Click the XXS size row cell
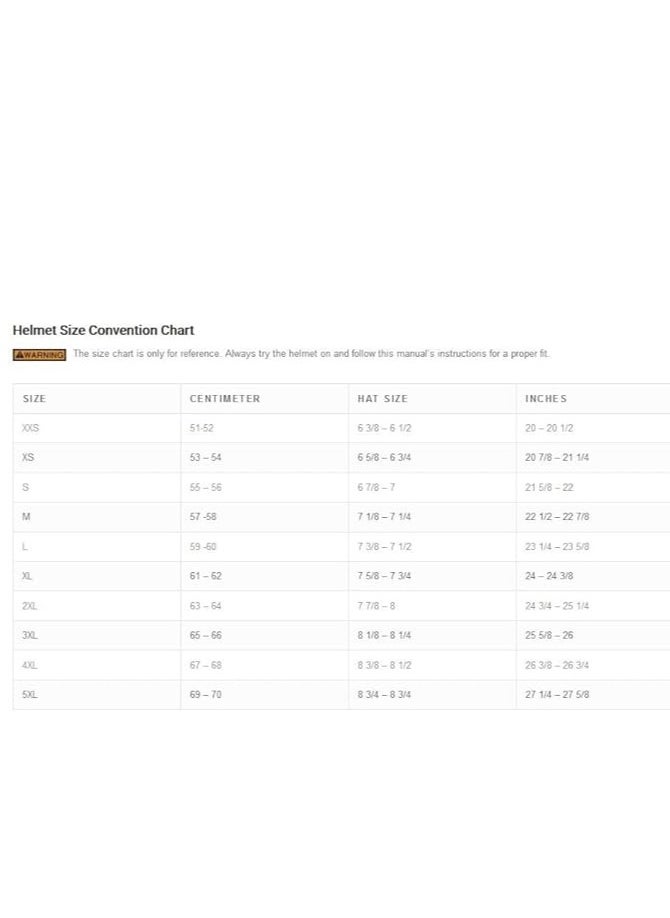670x918 pixels. click(x=97, y=428)
